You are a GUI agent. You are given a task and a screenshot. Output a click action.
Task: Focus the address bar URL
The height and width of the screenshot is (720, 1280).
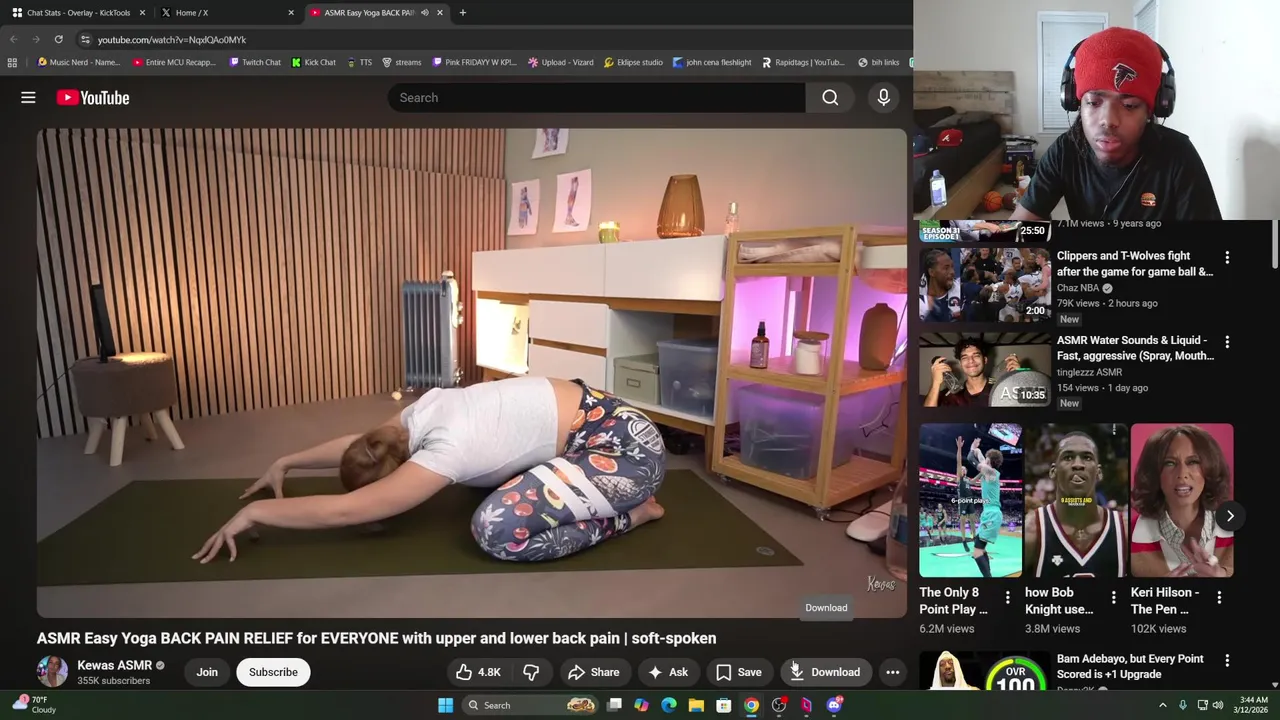pyautogui.click(x=172, y=39)
